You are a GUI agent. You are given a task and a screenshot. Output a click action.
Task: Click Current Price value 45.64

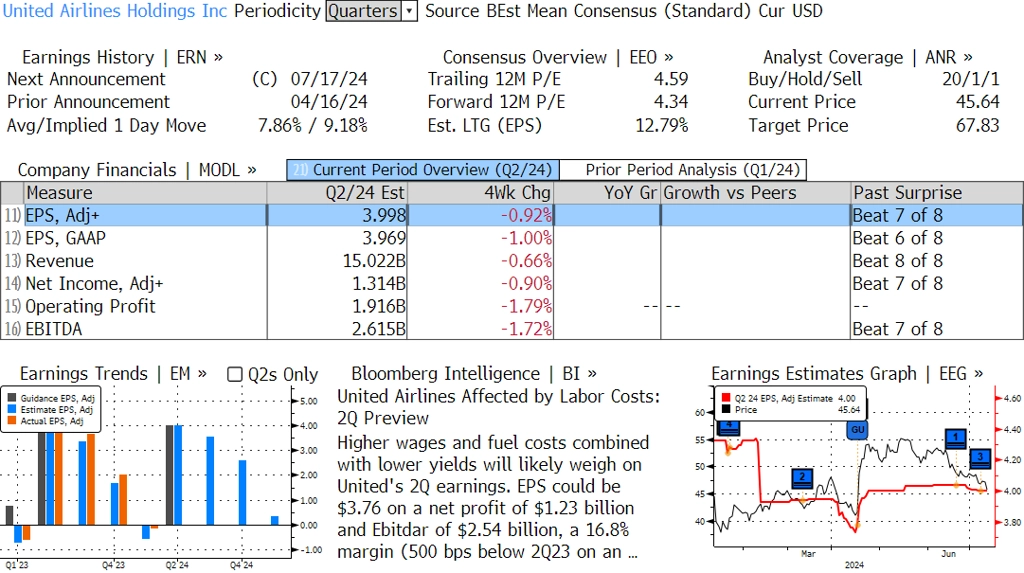(x=978, y=102)
